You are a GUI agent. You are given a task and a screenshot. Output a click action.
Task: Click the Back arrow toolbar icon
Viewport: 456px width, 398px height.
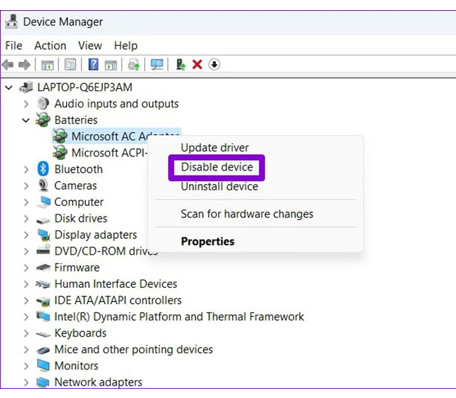pos(8,65)
